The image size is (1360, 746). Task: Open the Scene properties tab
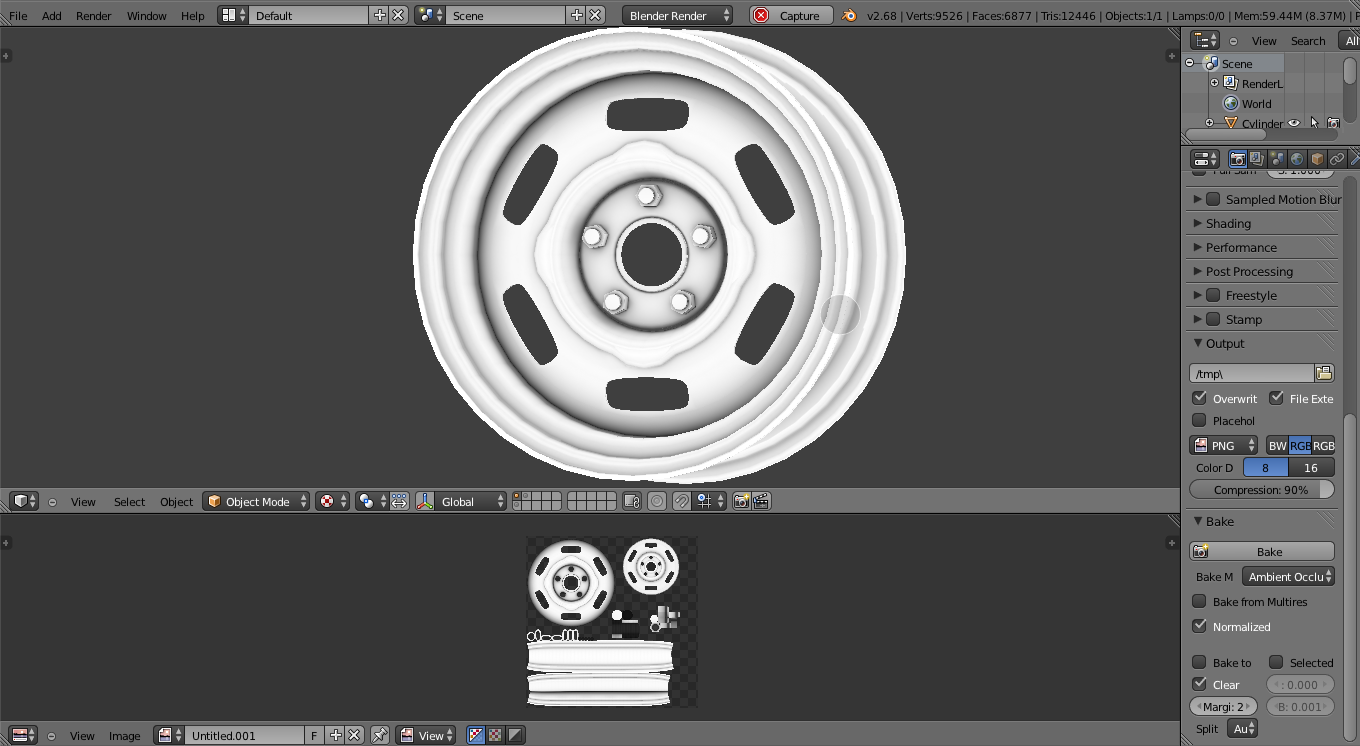pos(1277,159)
